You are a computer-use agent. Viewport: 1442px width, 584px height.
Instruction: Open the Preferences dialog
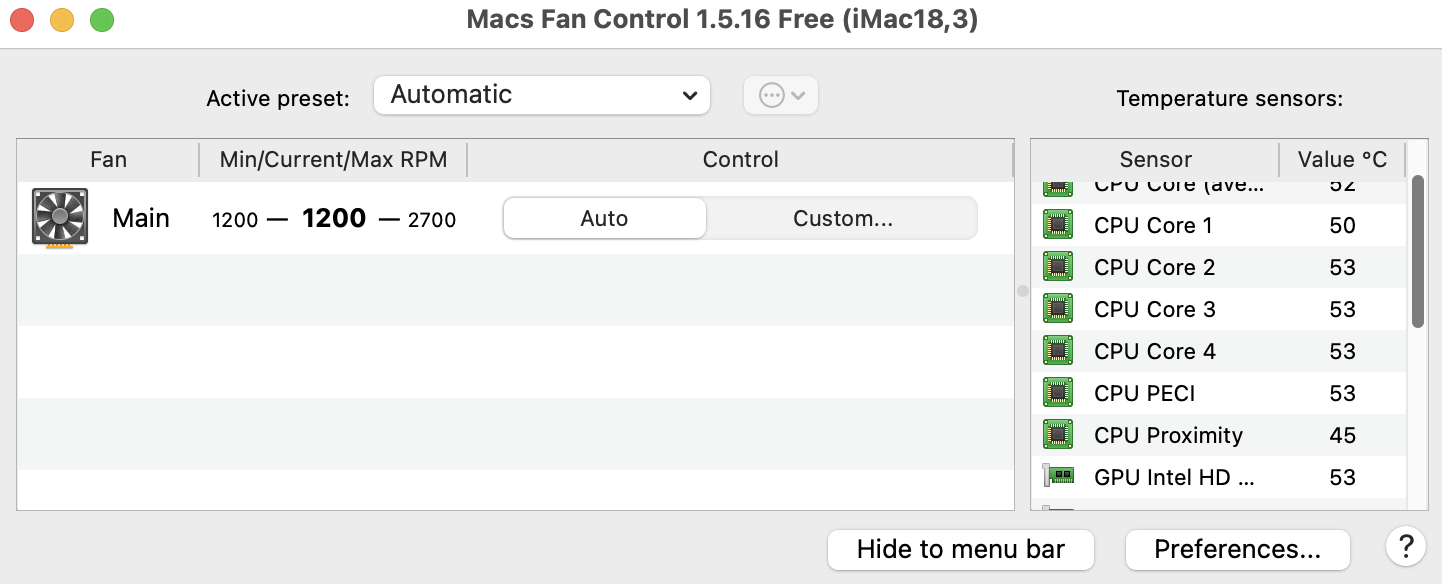click(1237, 549)
